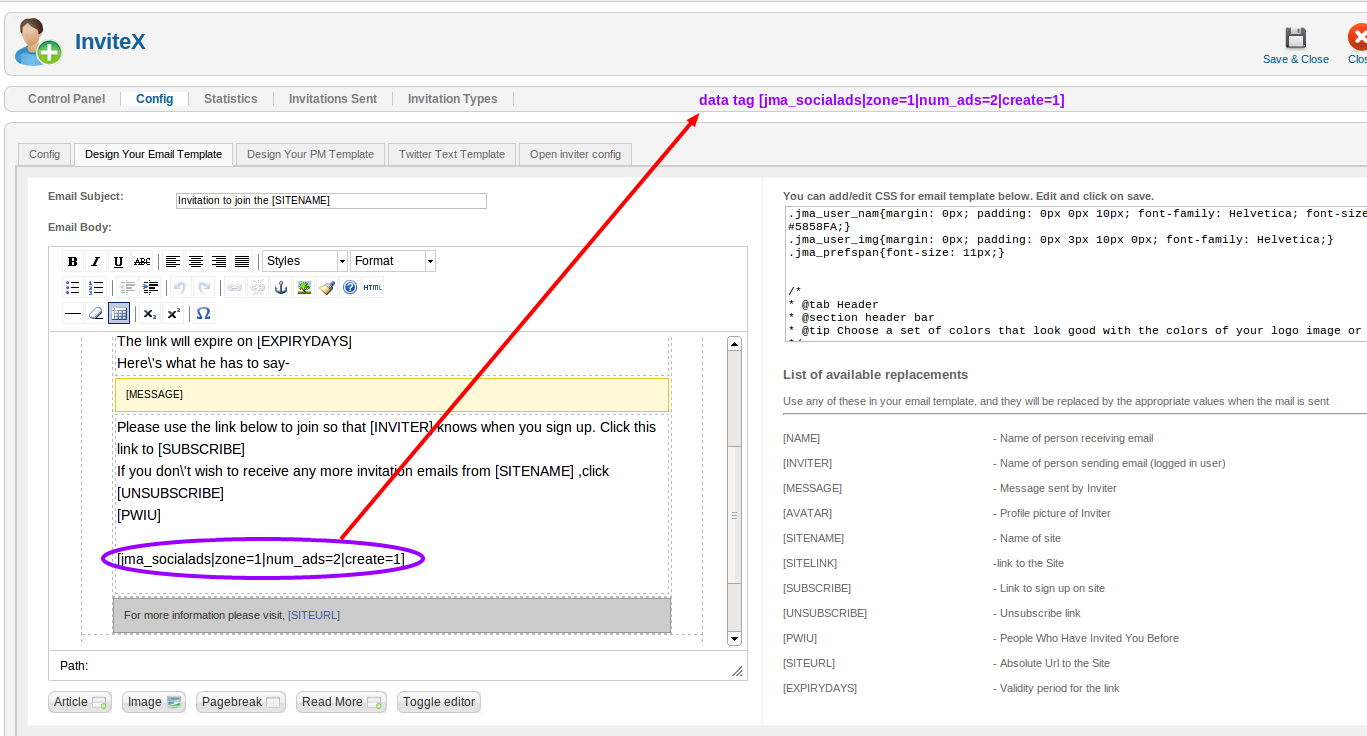Open the Styles dropdown
This screenshot has height=736, width=1367.
(x=305, y=261)
